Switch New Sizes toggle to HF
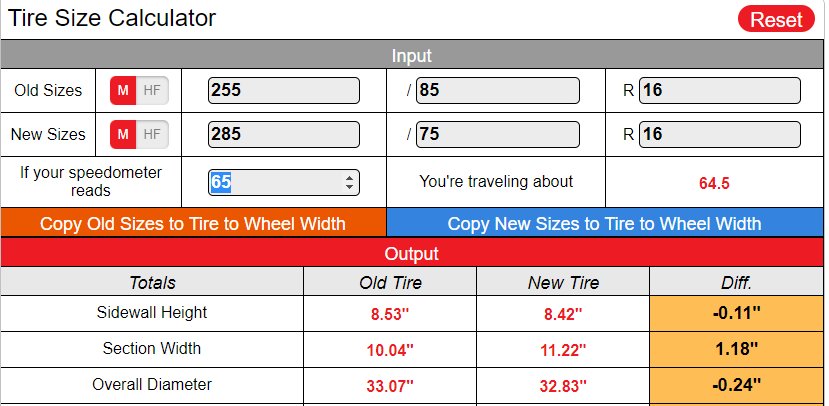This screenshot has height=406, width=829. coord(152,134)
